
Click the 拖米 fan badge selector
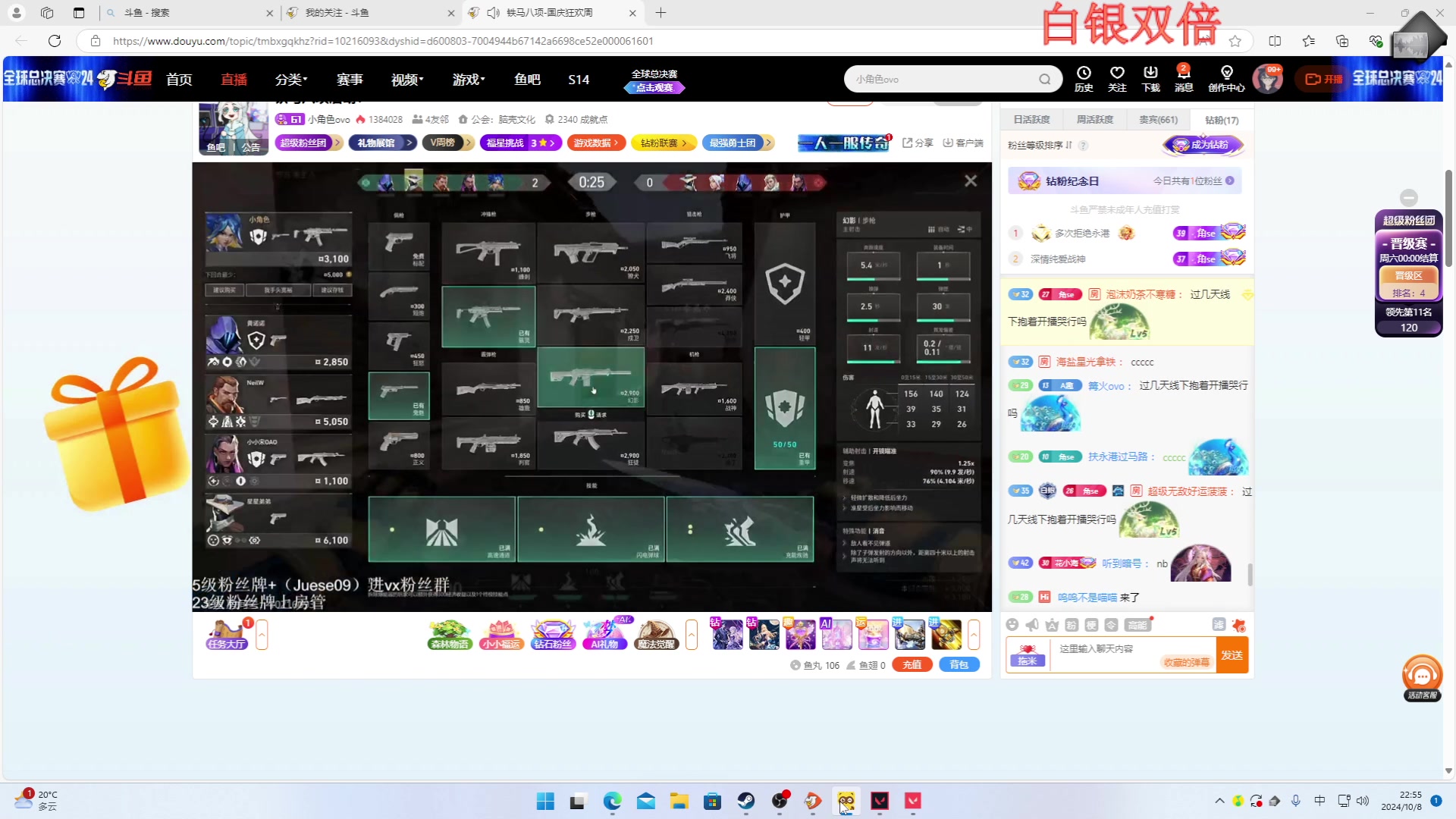tap(1027, 655)
